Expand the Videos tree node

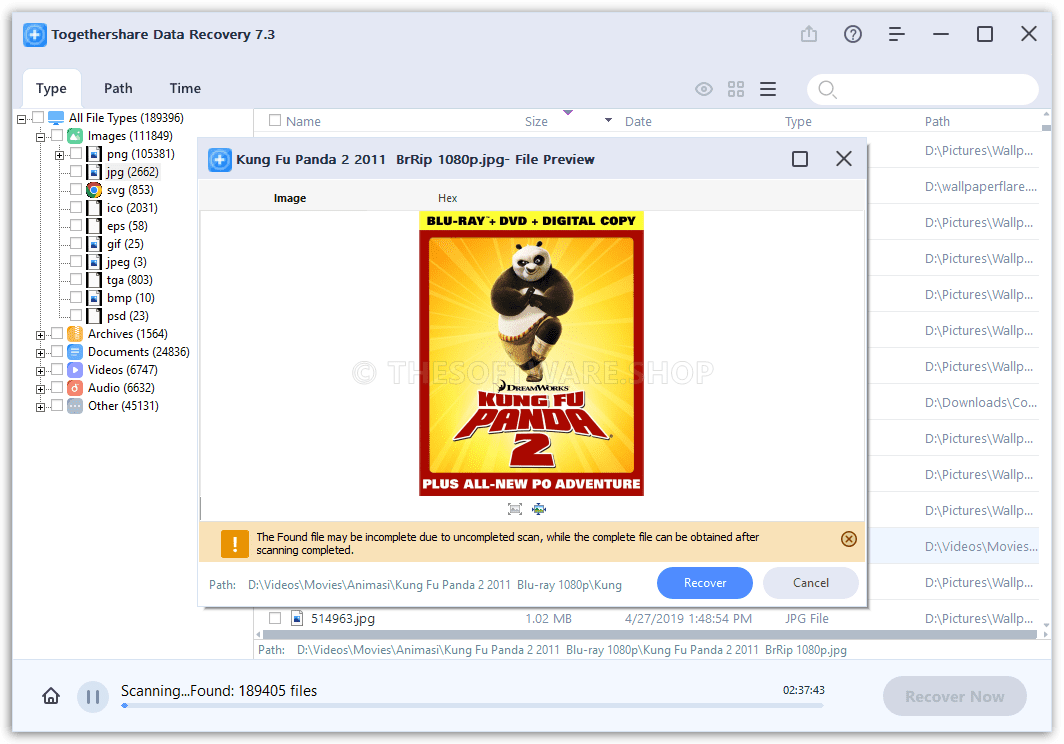tap(41, 371)
